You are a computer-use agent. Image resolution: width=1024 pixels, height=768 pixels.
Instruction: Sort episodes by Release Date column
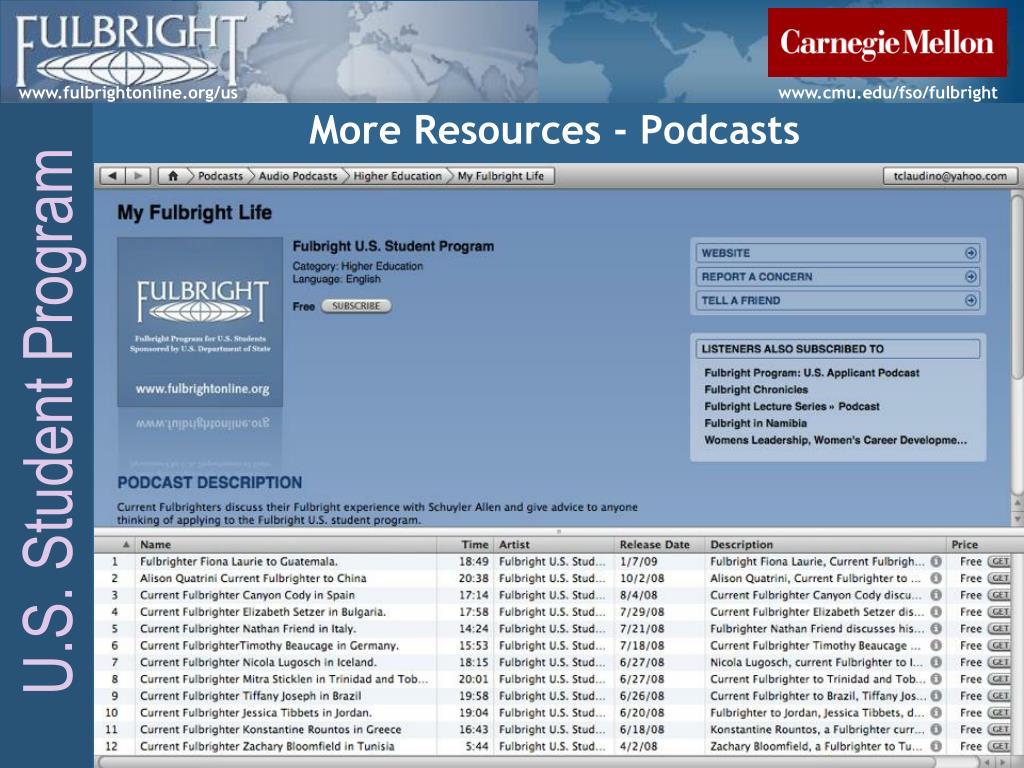pos(660,545)
